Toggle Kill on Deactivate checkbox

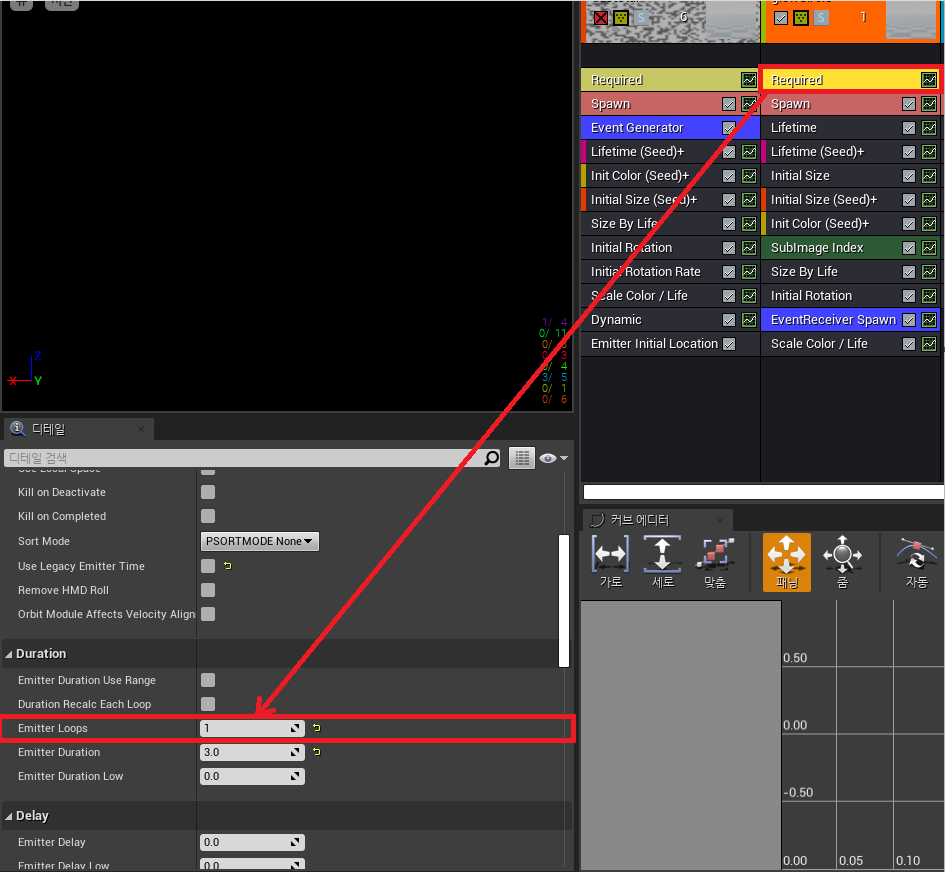click(208, 492)
